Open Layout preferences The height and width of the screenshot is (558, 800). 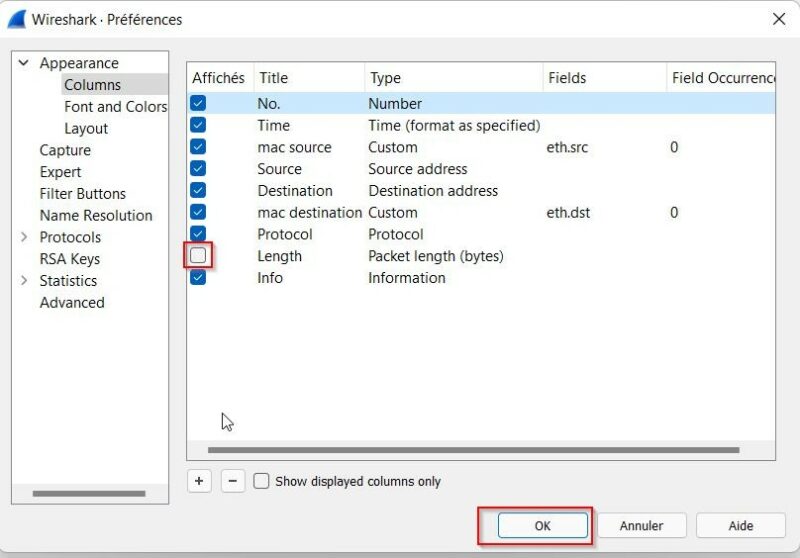click(x=86, y=129)
